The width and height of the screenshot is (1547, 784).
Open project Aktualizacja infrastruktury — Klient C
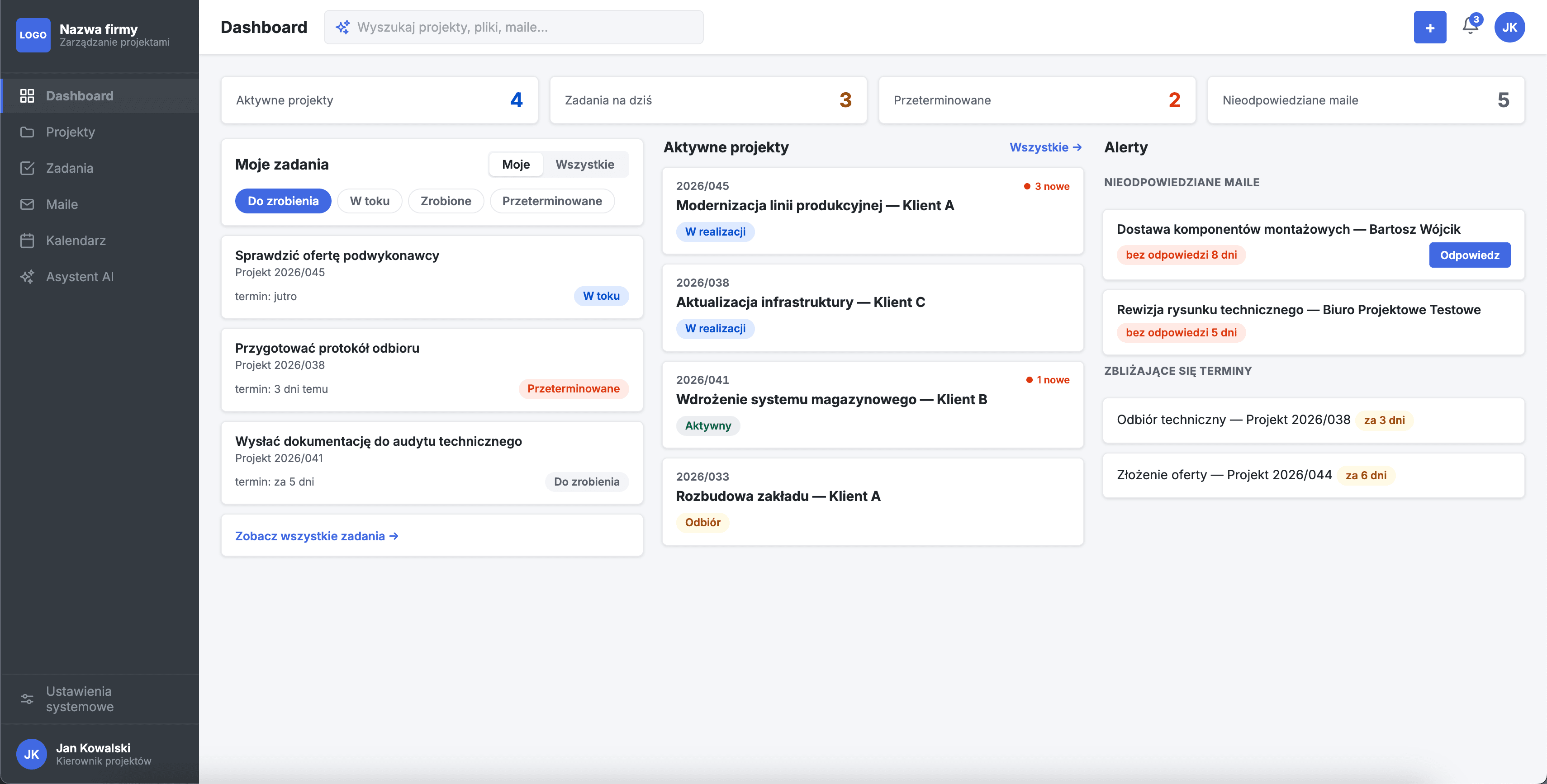coord(873,308)
